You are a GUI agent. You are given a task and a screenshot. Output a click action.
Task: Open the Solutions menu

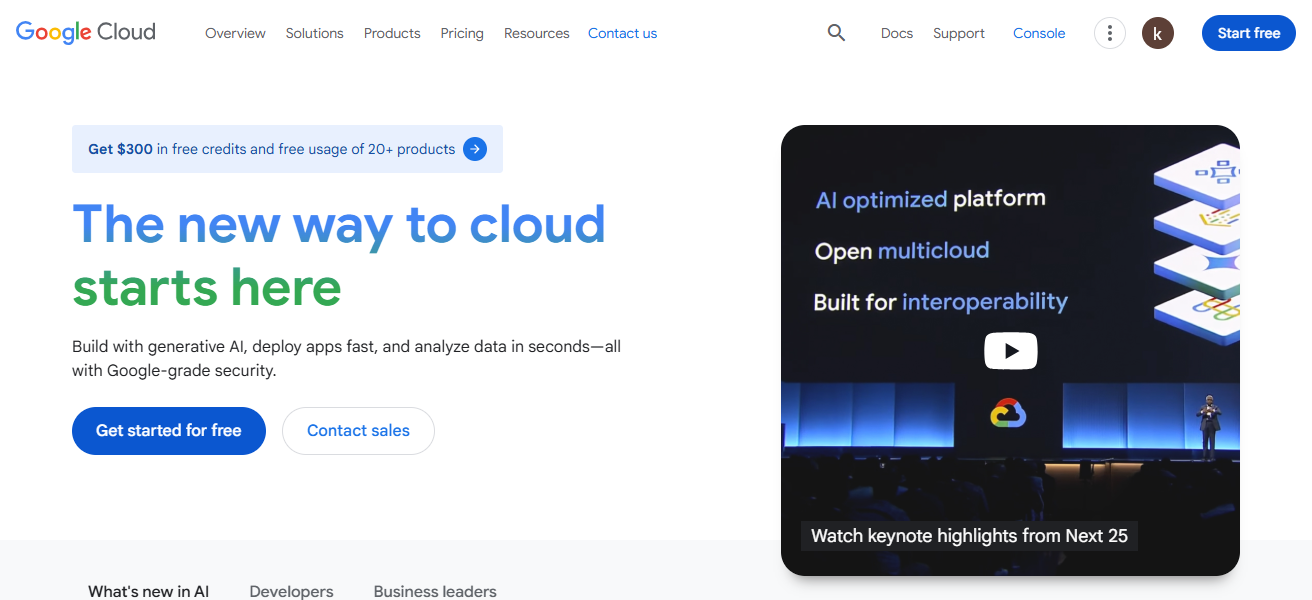[x=314, y=32]
